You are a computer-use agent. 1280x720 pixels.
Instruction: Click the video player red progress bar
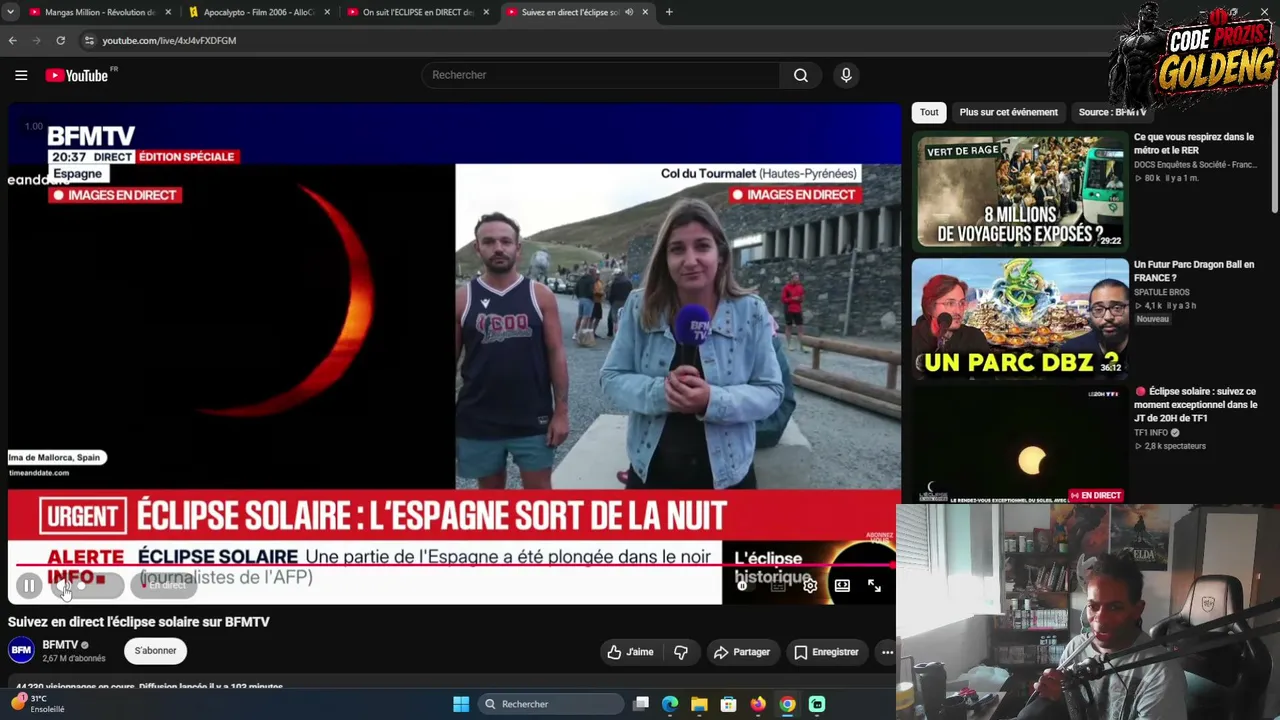455,565
